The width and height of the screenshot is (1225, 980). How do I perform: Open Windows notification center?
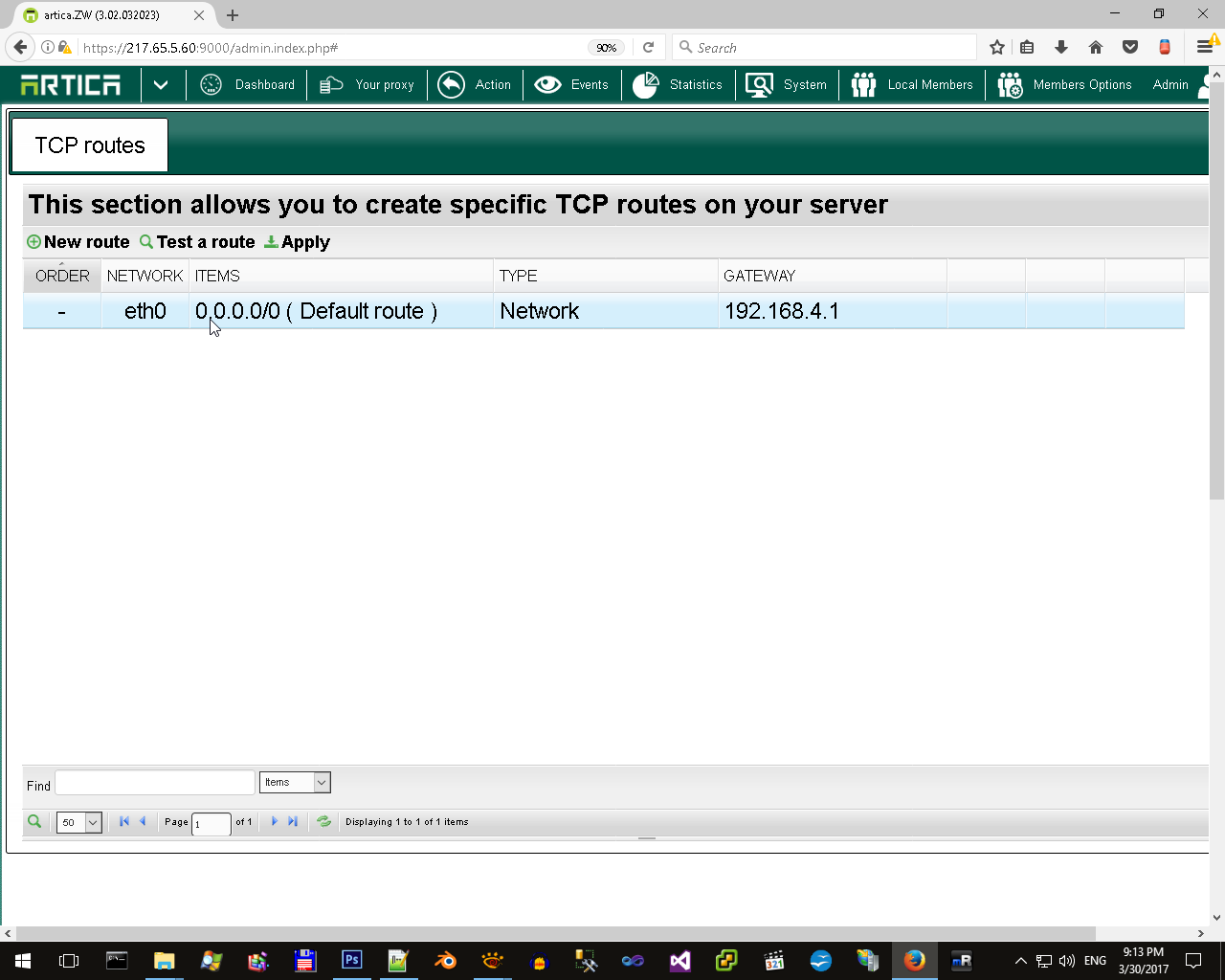[1193, 961]
